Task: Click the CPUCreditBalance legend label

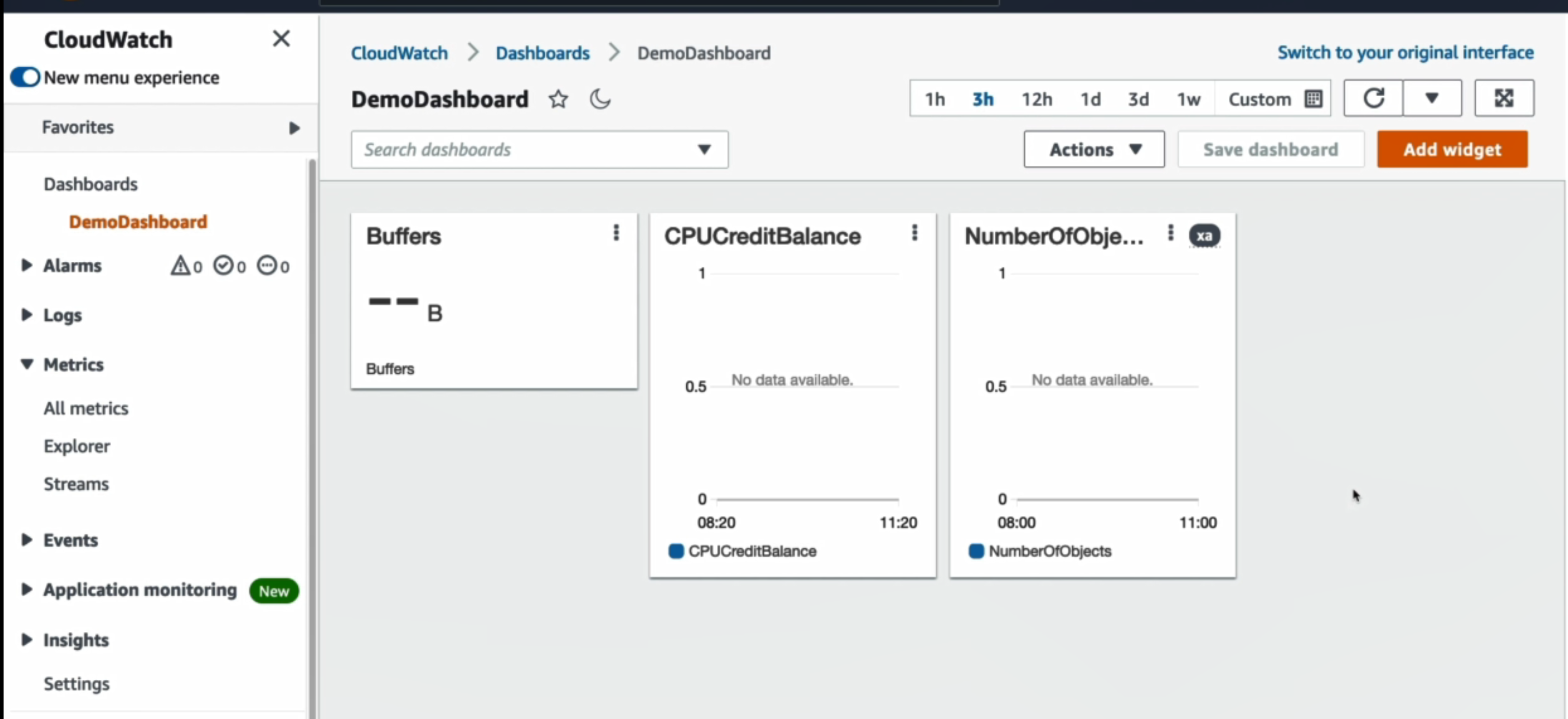Action: (752, 551)
